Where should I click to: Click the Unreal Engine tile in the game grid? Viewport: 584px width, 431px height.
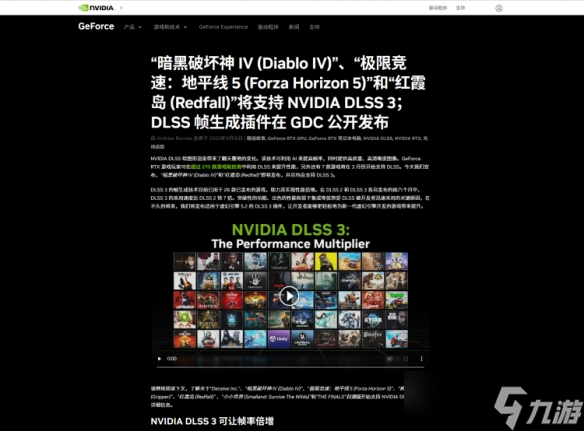(x=302, y=339)
